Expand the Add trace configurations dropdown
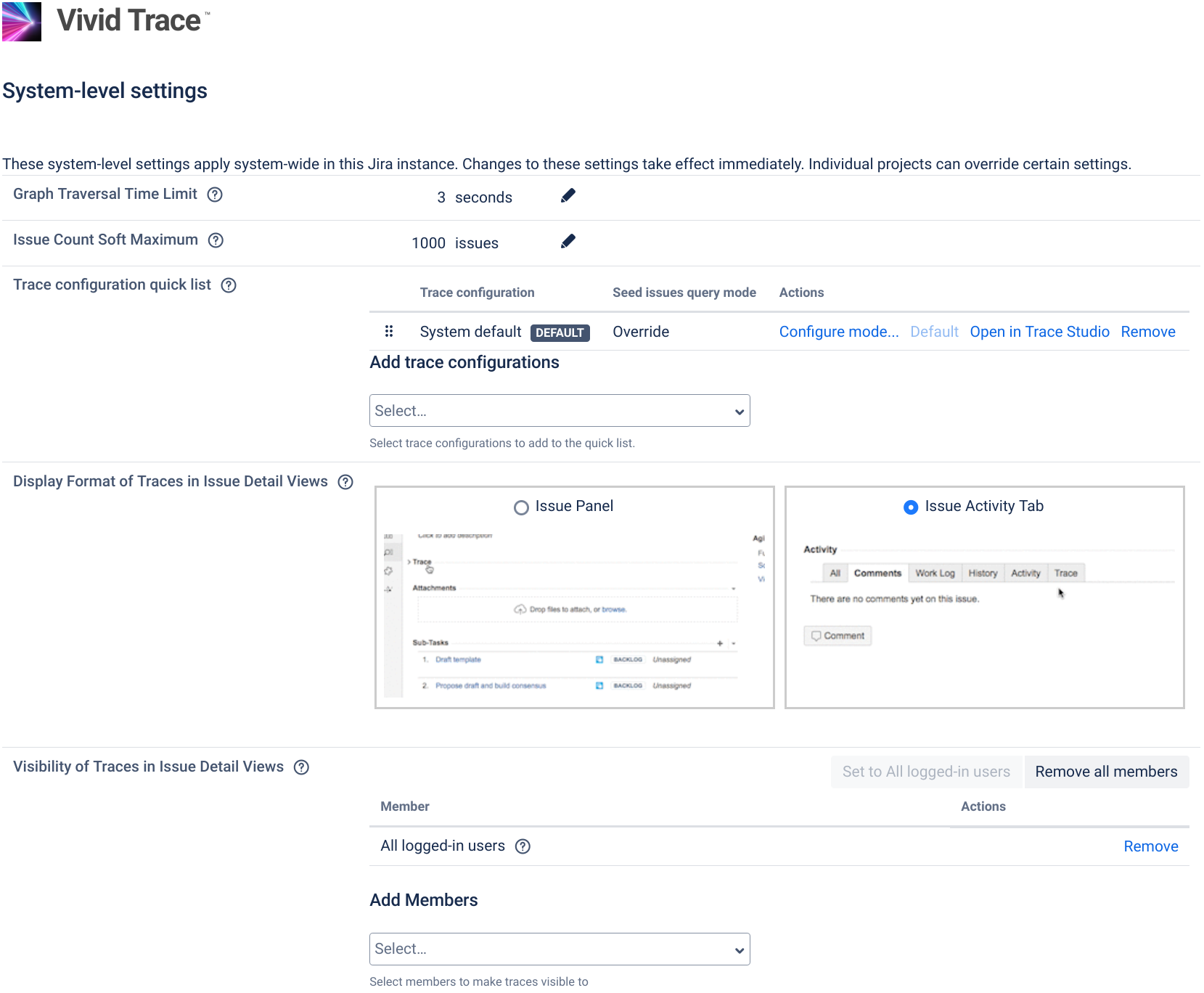This screenshot has width=1204, height=993. coord(560,411)
